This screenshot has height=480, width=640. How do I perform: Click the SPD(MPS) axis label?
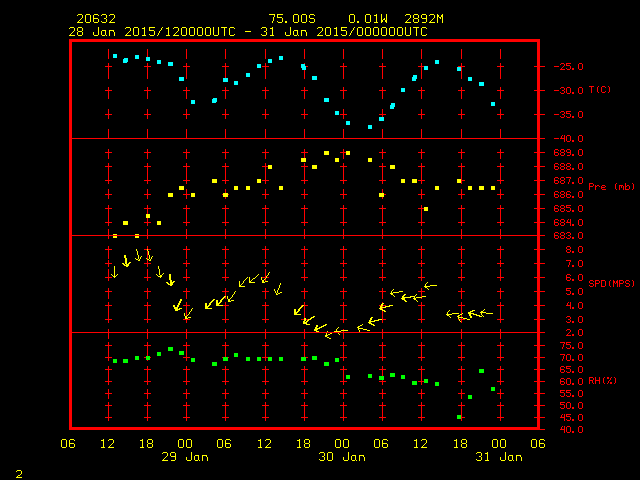611,283
